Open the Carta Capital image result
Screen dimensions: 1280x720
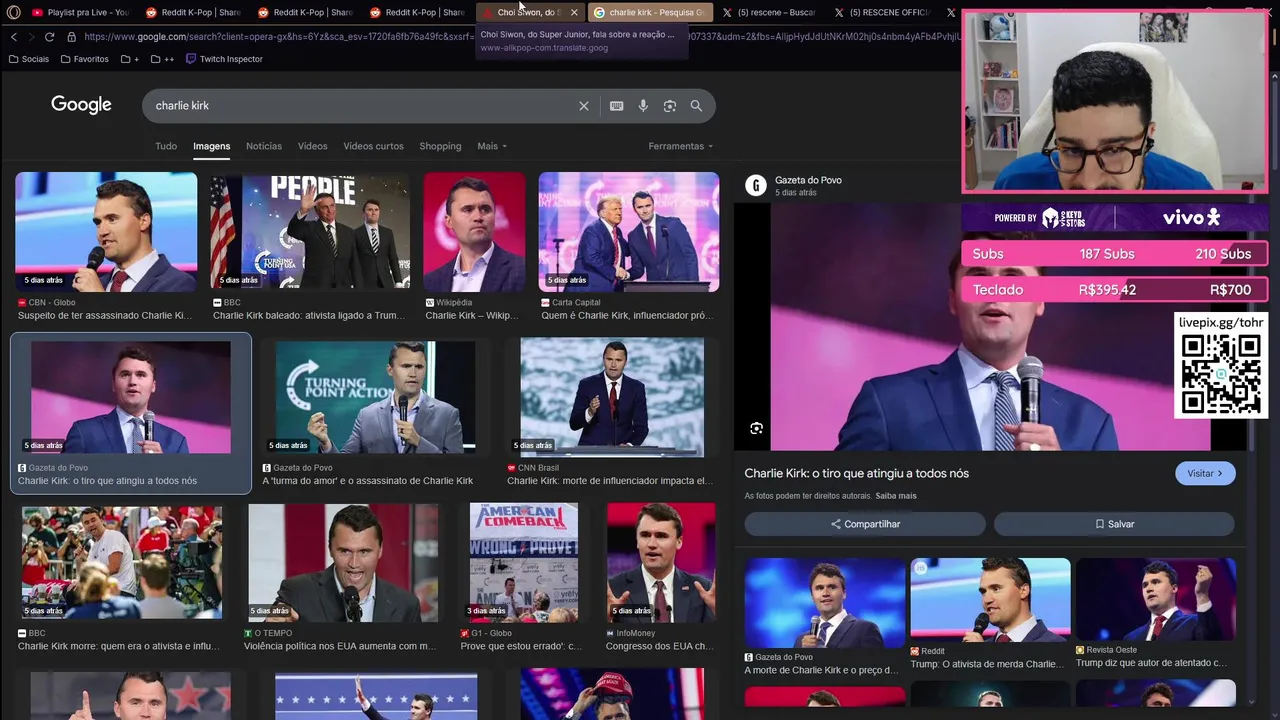629,232
